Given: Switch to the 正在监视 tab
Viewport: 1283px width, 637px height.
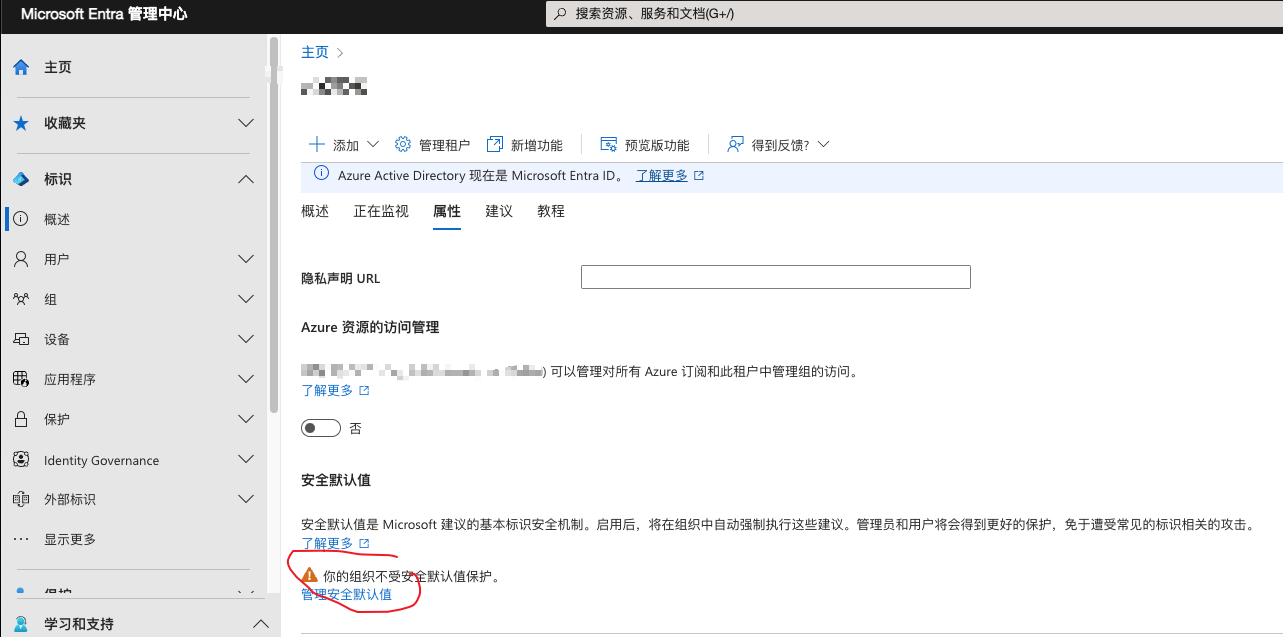Looking at the screenshot, I should 381,211.
